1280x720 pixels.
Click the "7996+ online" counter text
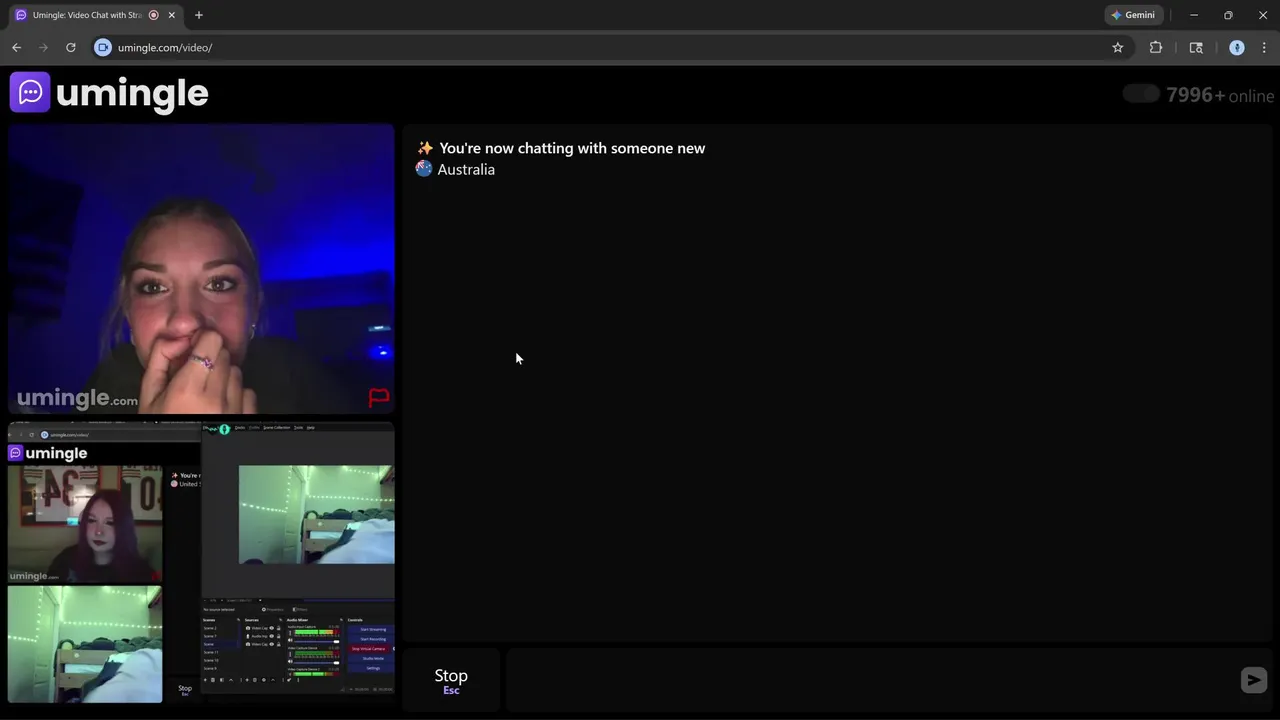click(x=1220, y=95)
